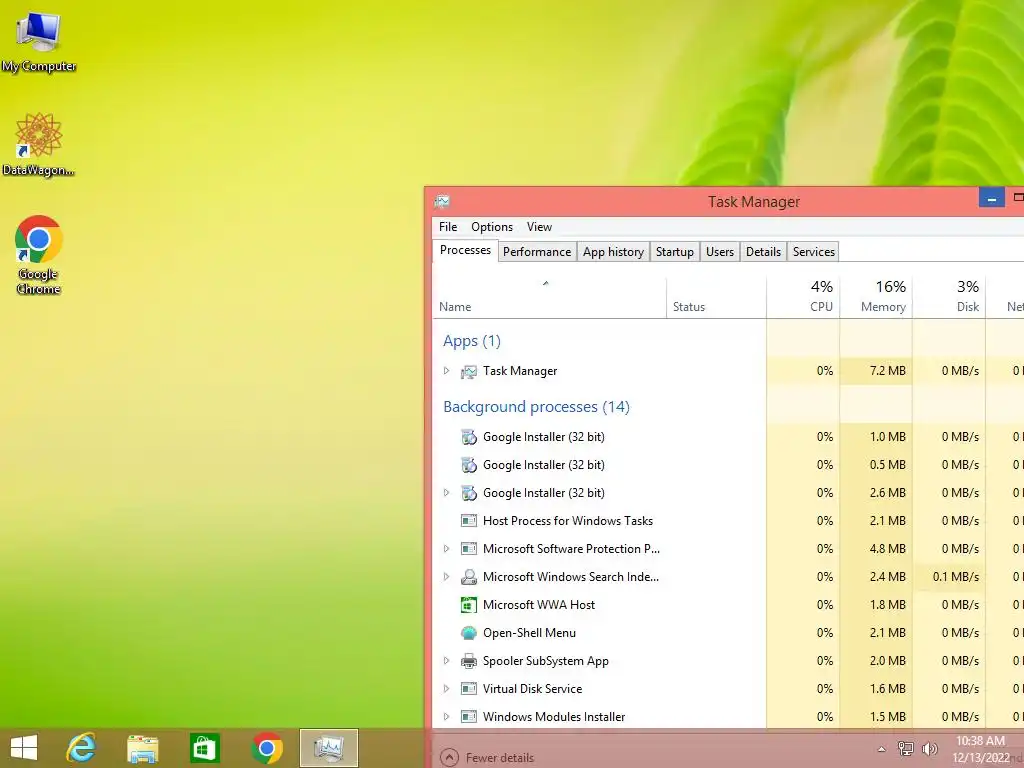Open File Explorer from taskbar
The image size is (1024, 768).
(143, 748)
